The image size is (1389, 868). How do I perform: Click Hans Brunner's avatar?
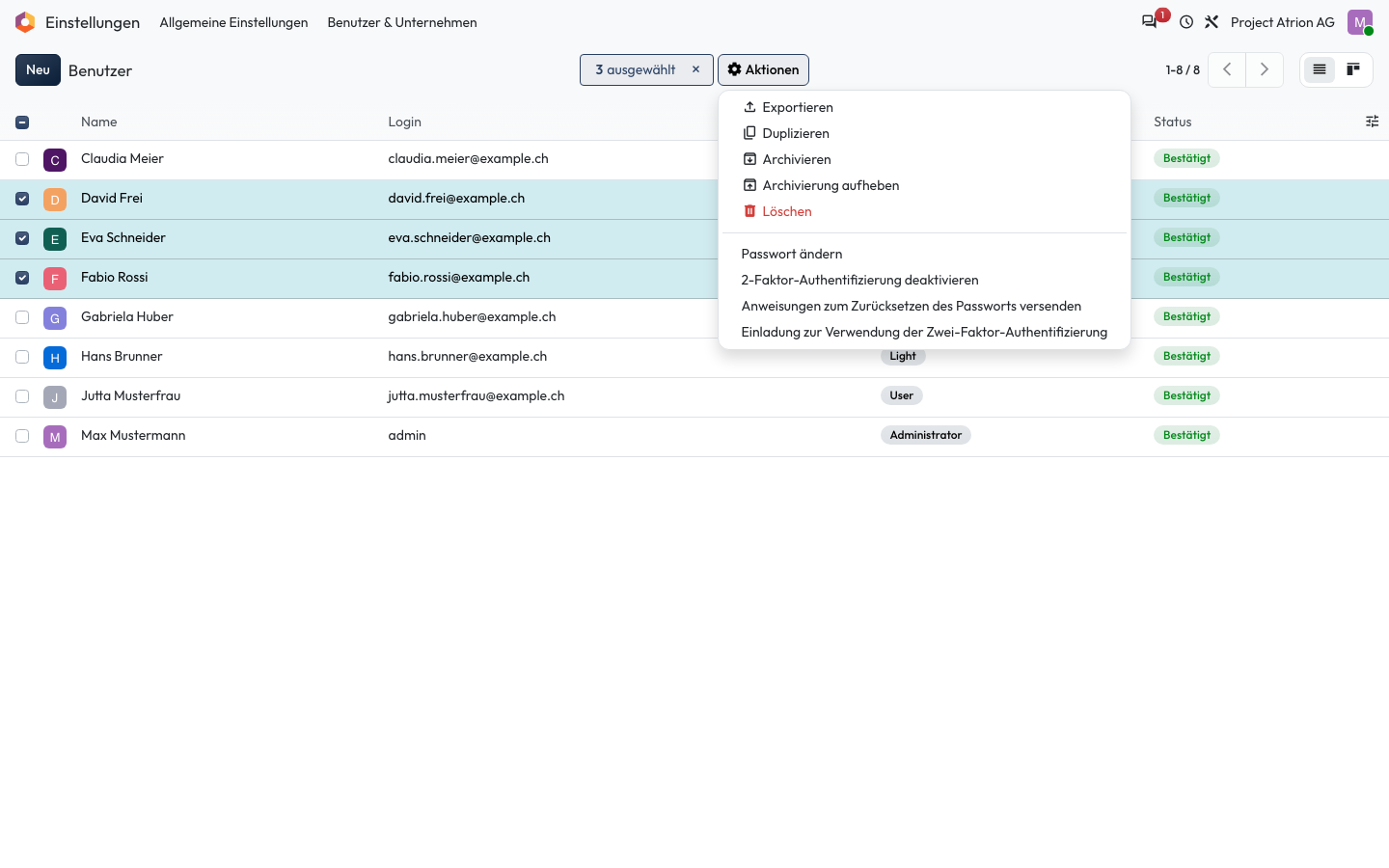[x=55, y=358]
